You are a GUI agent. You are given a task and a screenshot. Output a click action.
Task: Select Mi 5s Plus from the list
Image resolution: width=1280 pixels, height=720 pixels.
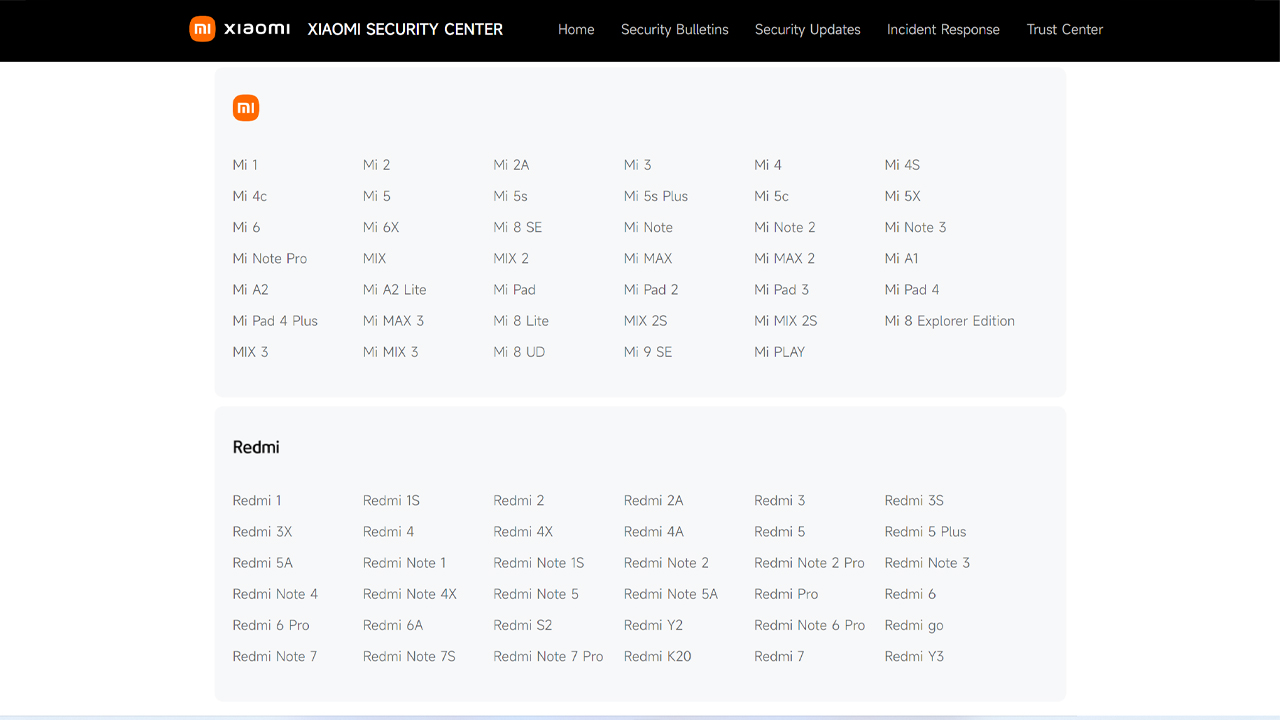point(656,196)
